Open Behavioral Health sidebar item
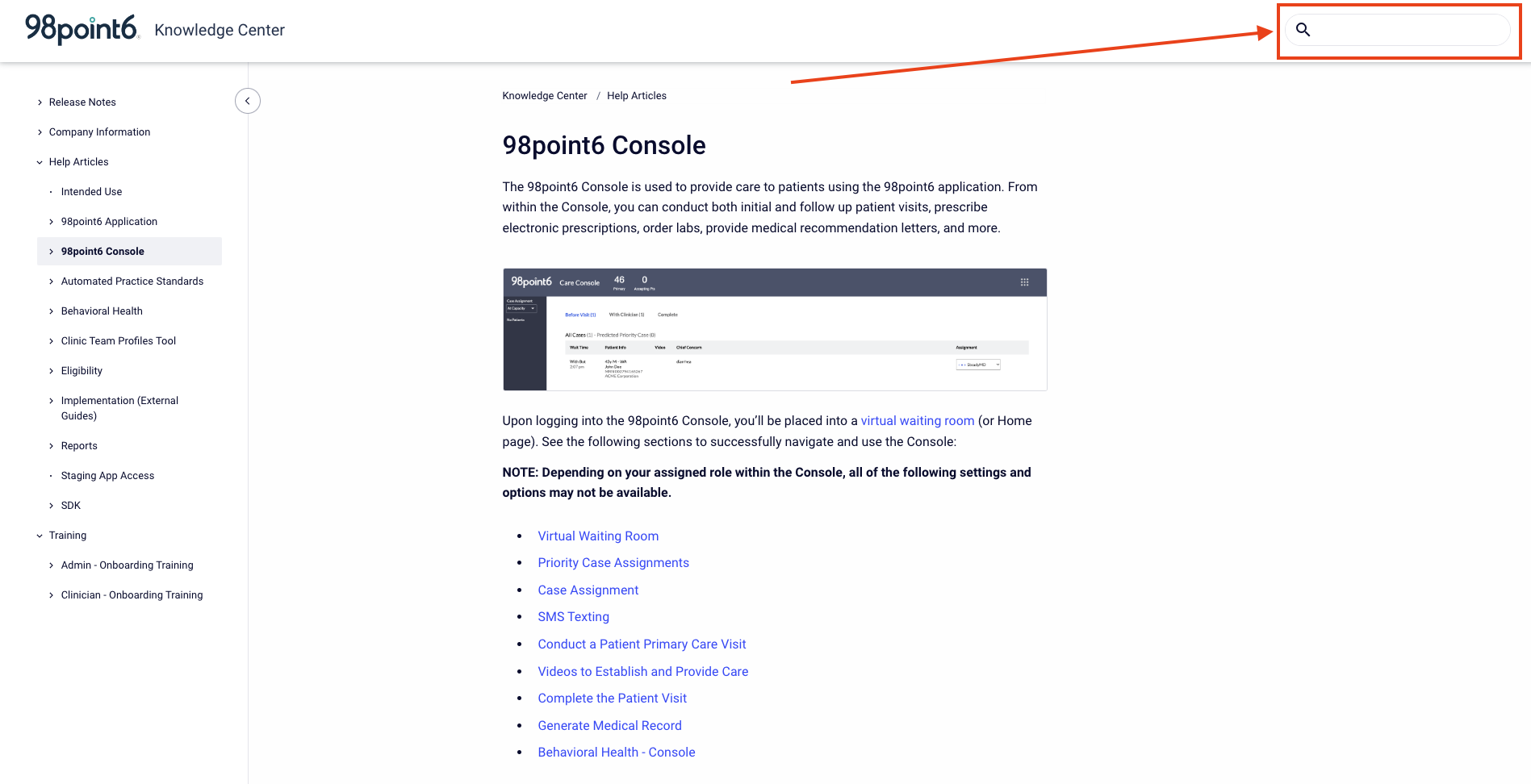 coord(102,311)
